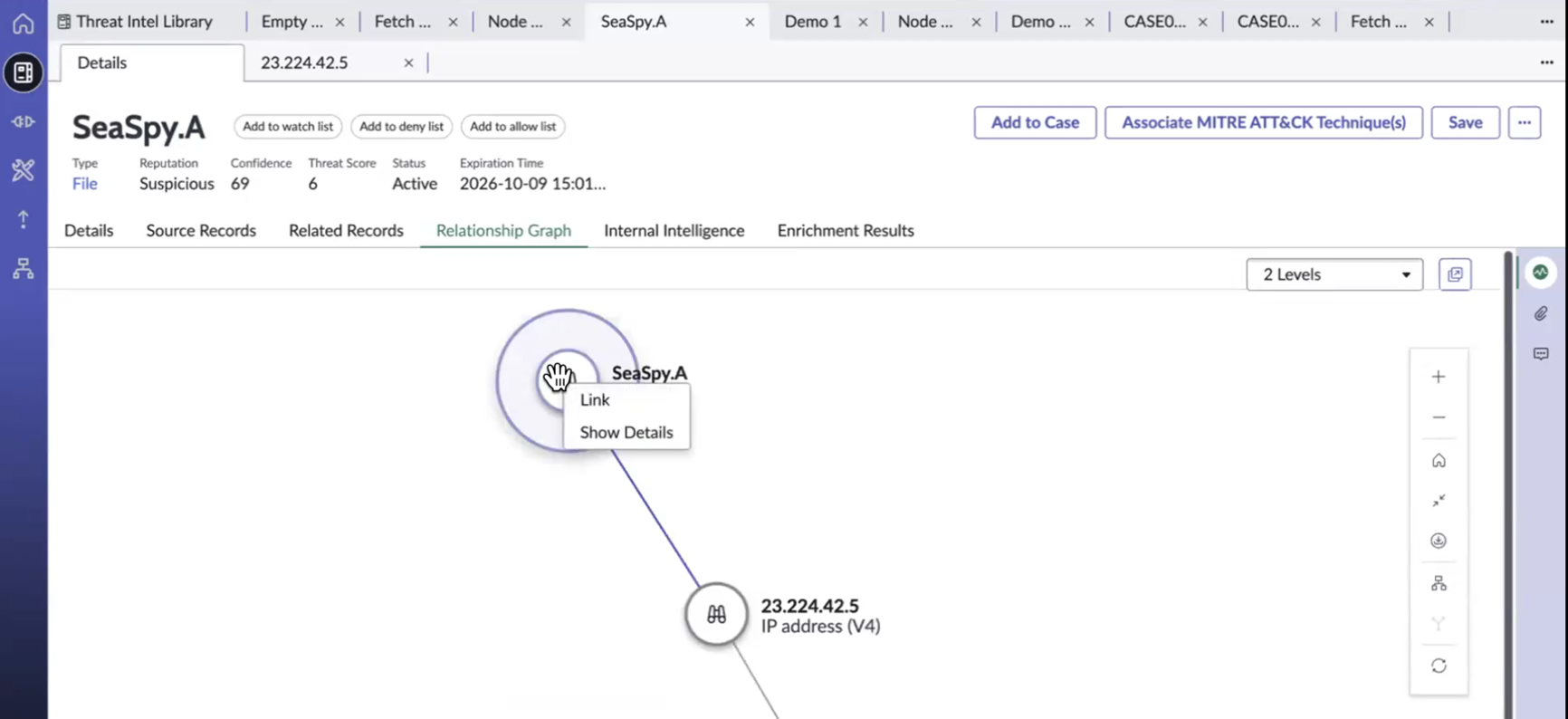Zoom out of the relationship graph

click(x=1439, y=417)
